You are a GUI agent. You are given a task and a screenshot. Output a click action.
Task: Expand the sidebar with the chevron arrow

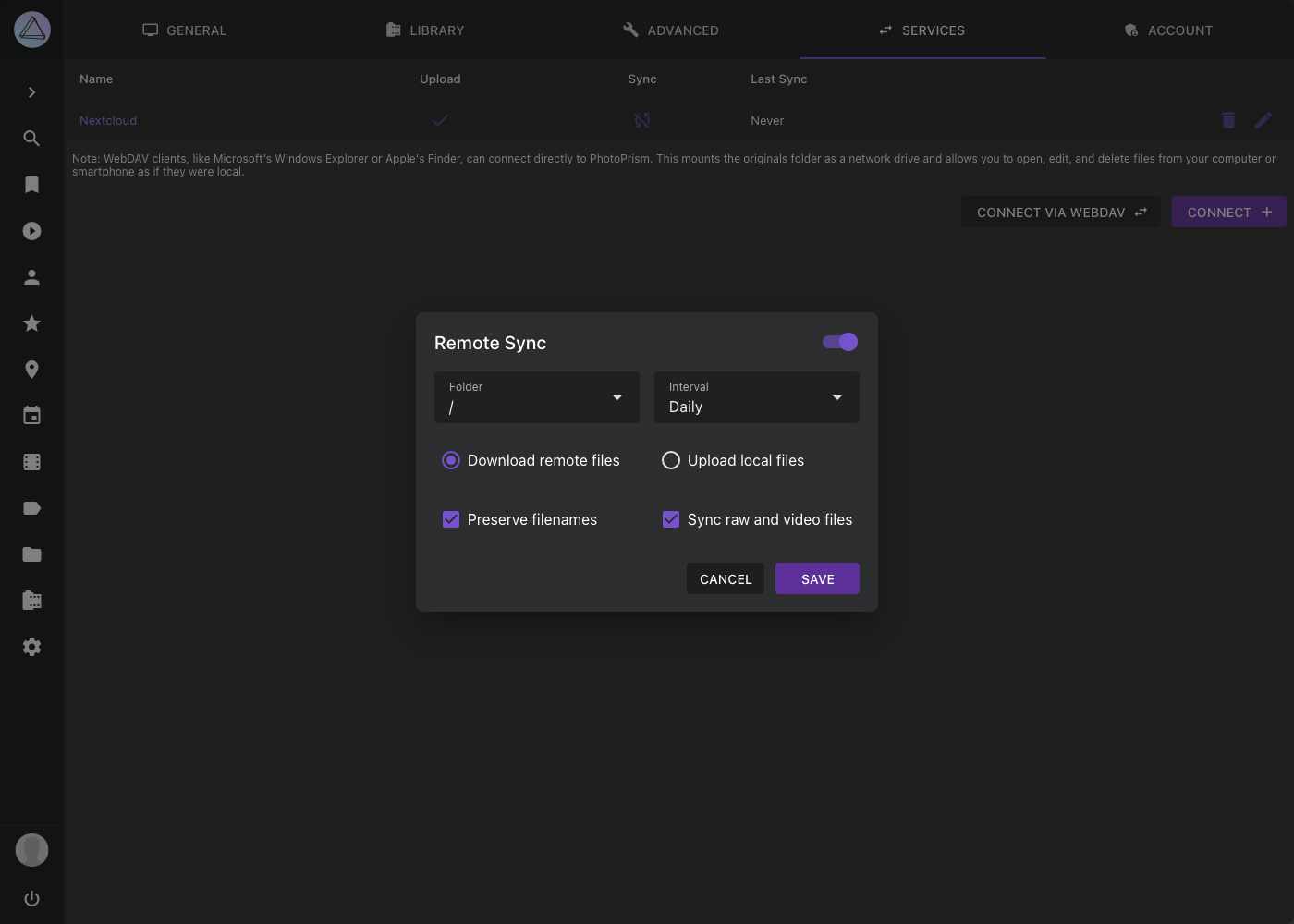point(31,92)
